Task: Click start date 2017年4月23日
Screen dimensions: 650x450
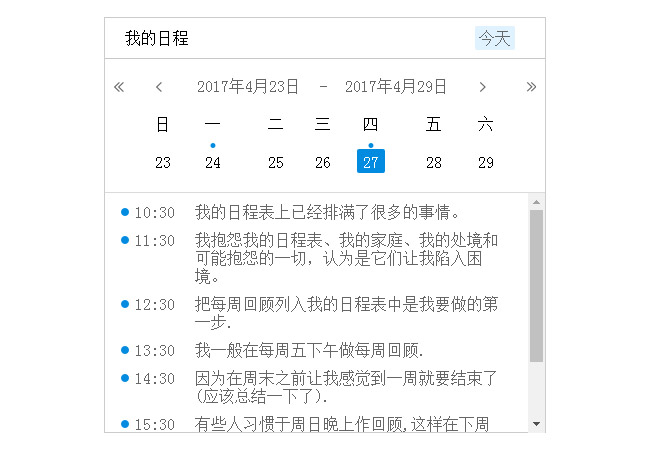Action: click(x=248, y=87)
